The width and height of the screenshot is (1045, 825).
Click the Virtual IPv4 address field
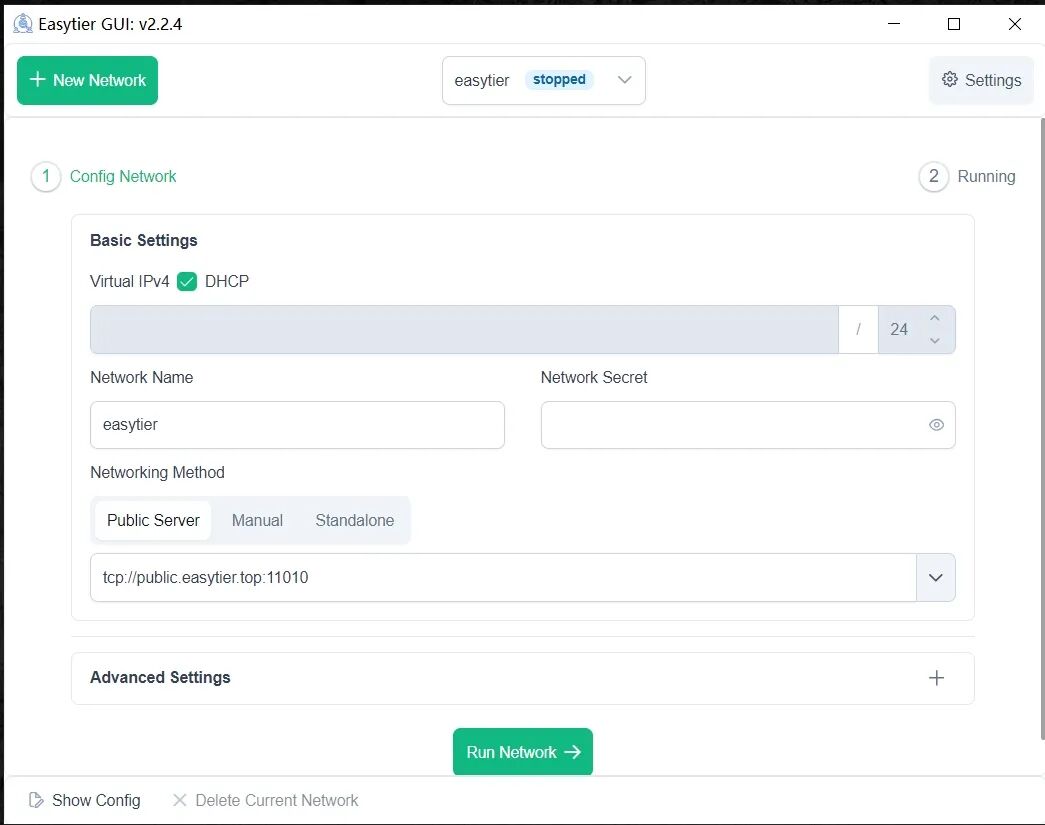[x=464, y=330]
